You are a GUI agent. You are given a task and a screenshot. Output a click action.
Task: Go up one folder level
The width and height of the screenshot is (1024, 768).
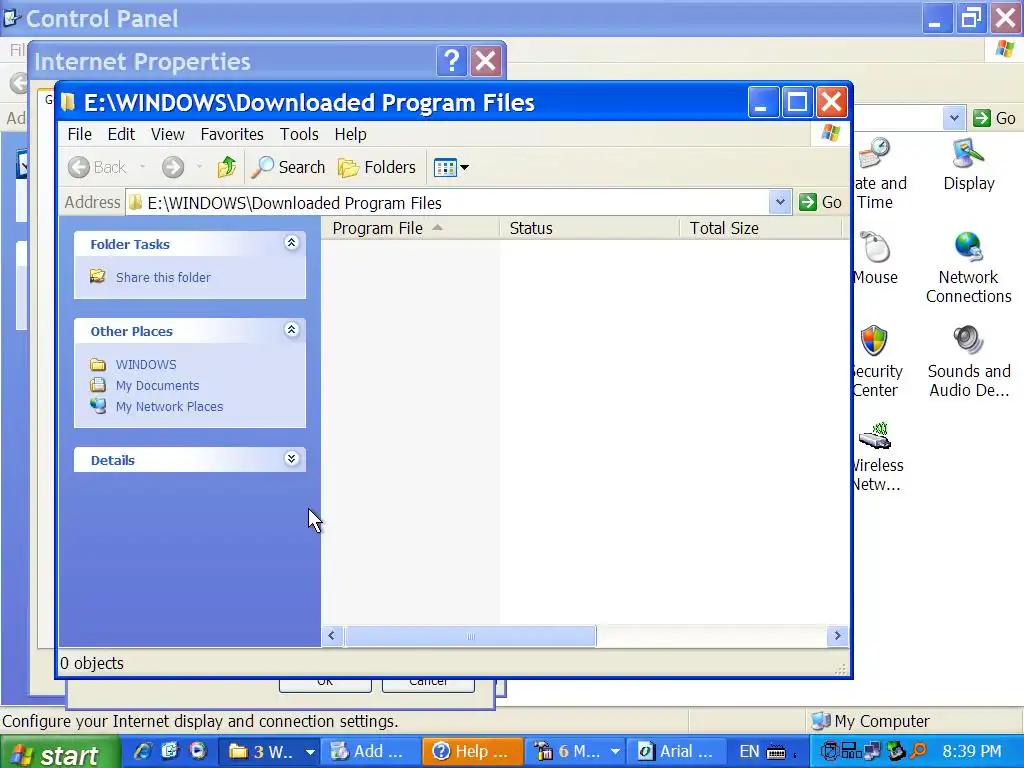click(226, 167)
